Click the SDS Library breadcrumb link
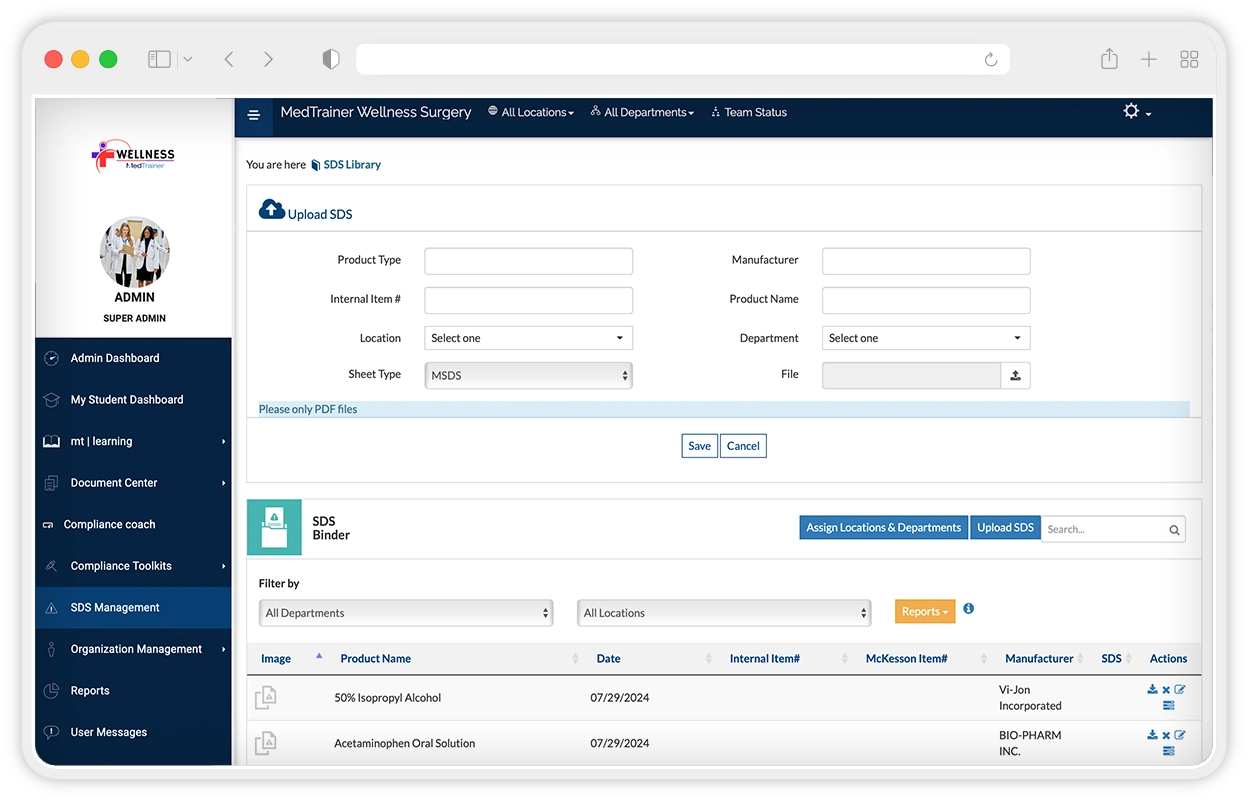 click(351, 165)
